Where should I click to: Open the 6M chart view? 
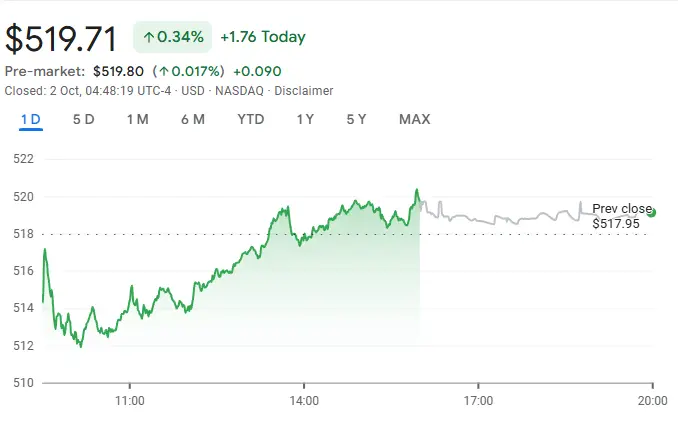point(193,120)
